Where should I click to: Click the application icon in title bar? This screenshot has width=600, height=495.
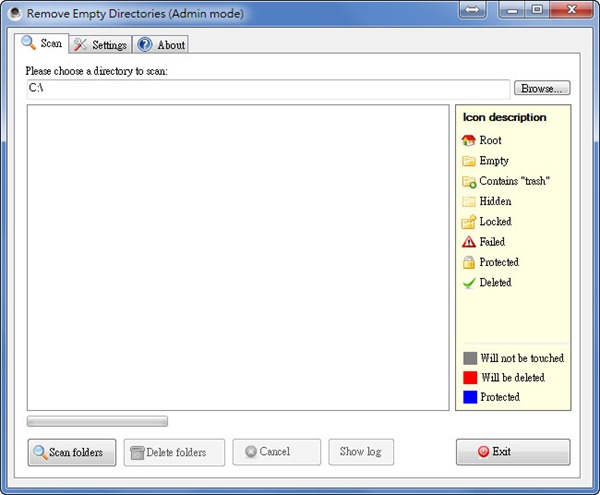[x=15, y=13]
